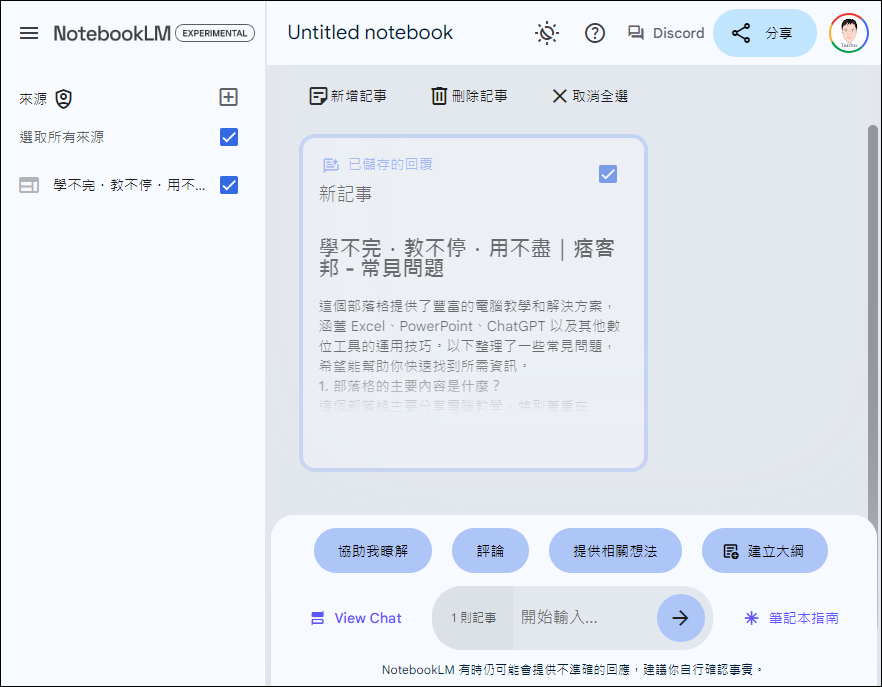Click the Untitled notebook title
This screenshot has width=882, height=687.
click(x=370, y=33)
